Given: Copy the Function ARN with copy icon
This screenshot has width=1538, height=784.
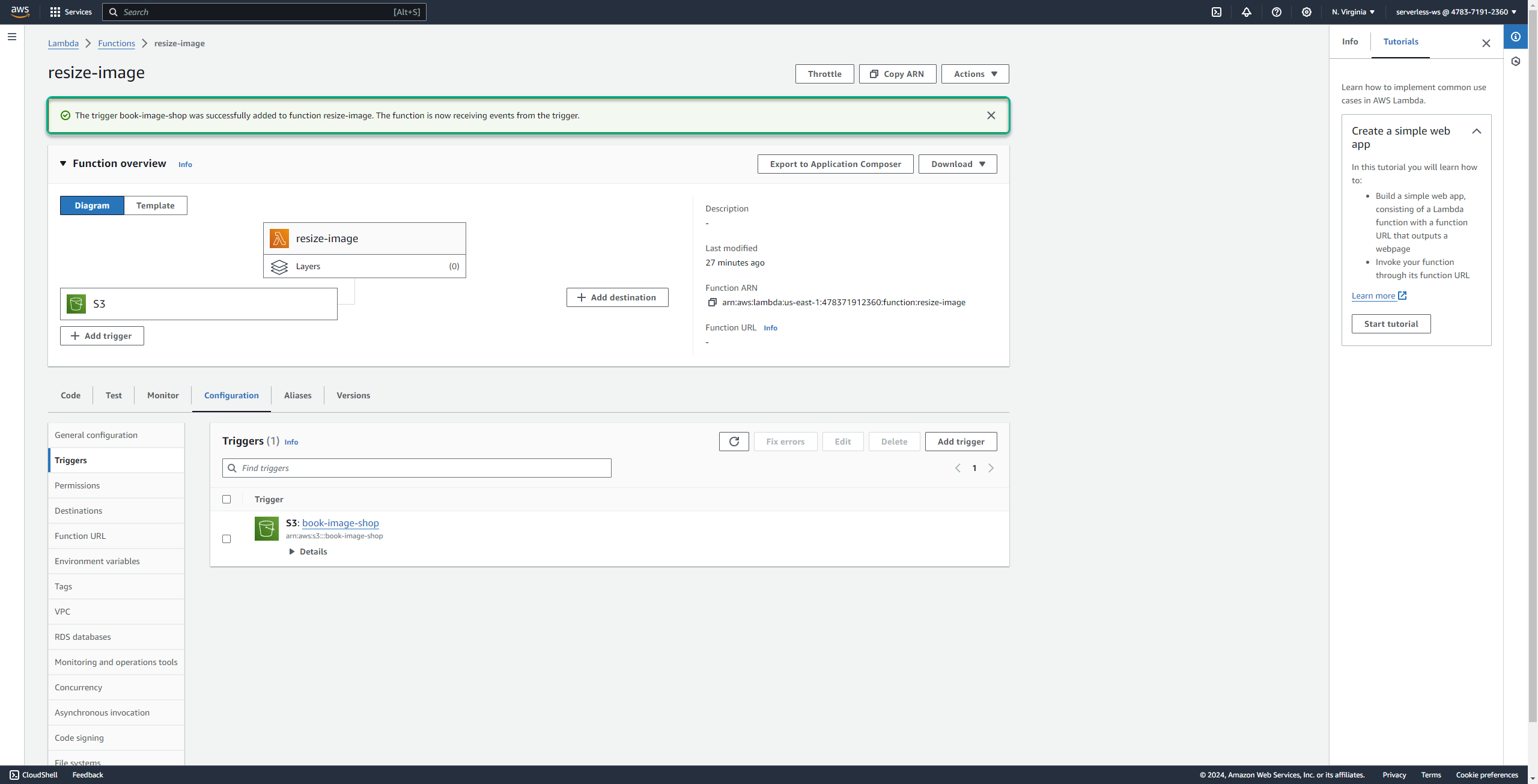Looking at the screenshot, I should [x=713, y=302].
